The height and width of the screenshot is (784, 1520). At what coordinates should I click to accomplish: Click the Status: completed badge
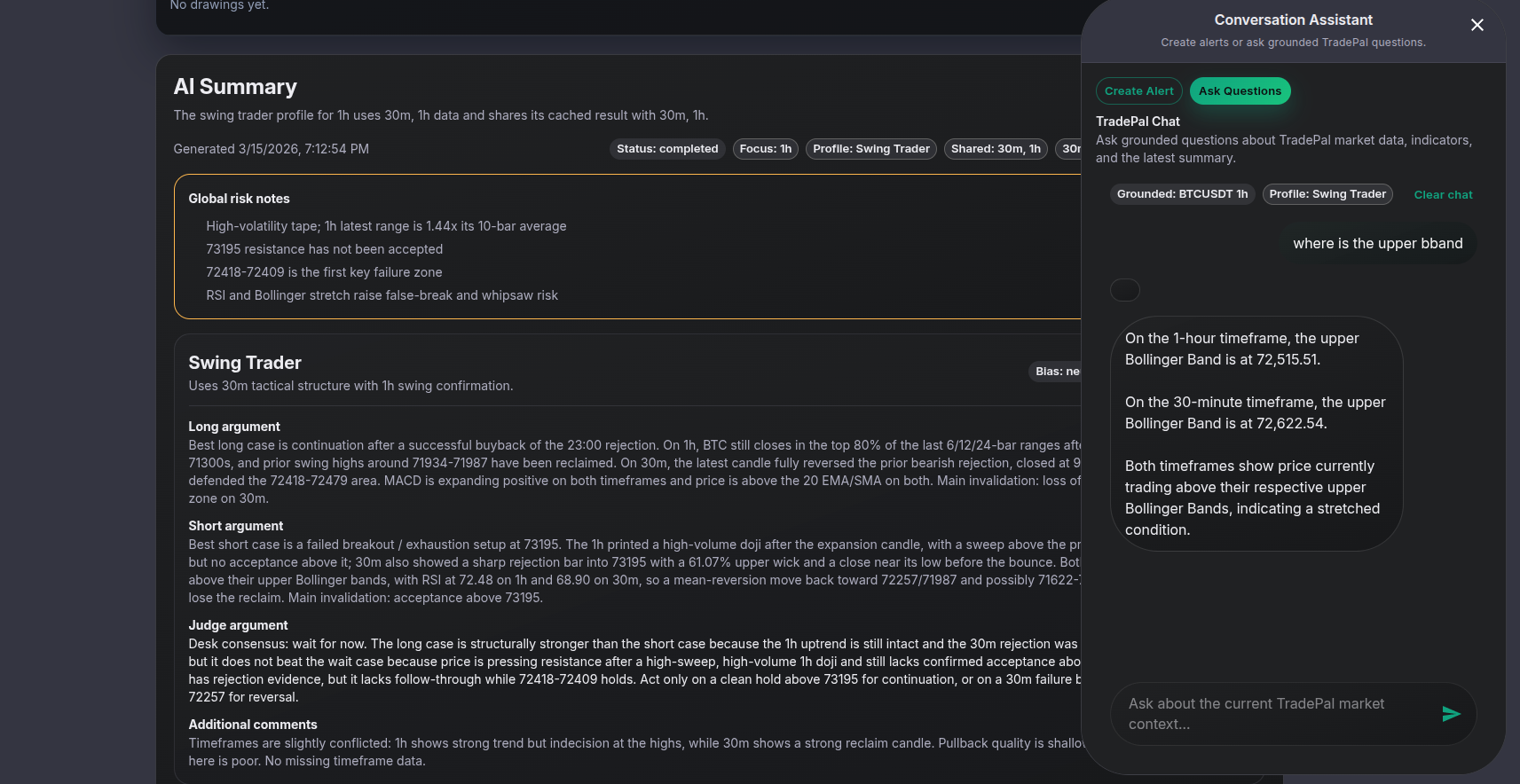point(667,149)
